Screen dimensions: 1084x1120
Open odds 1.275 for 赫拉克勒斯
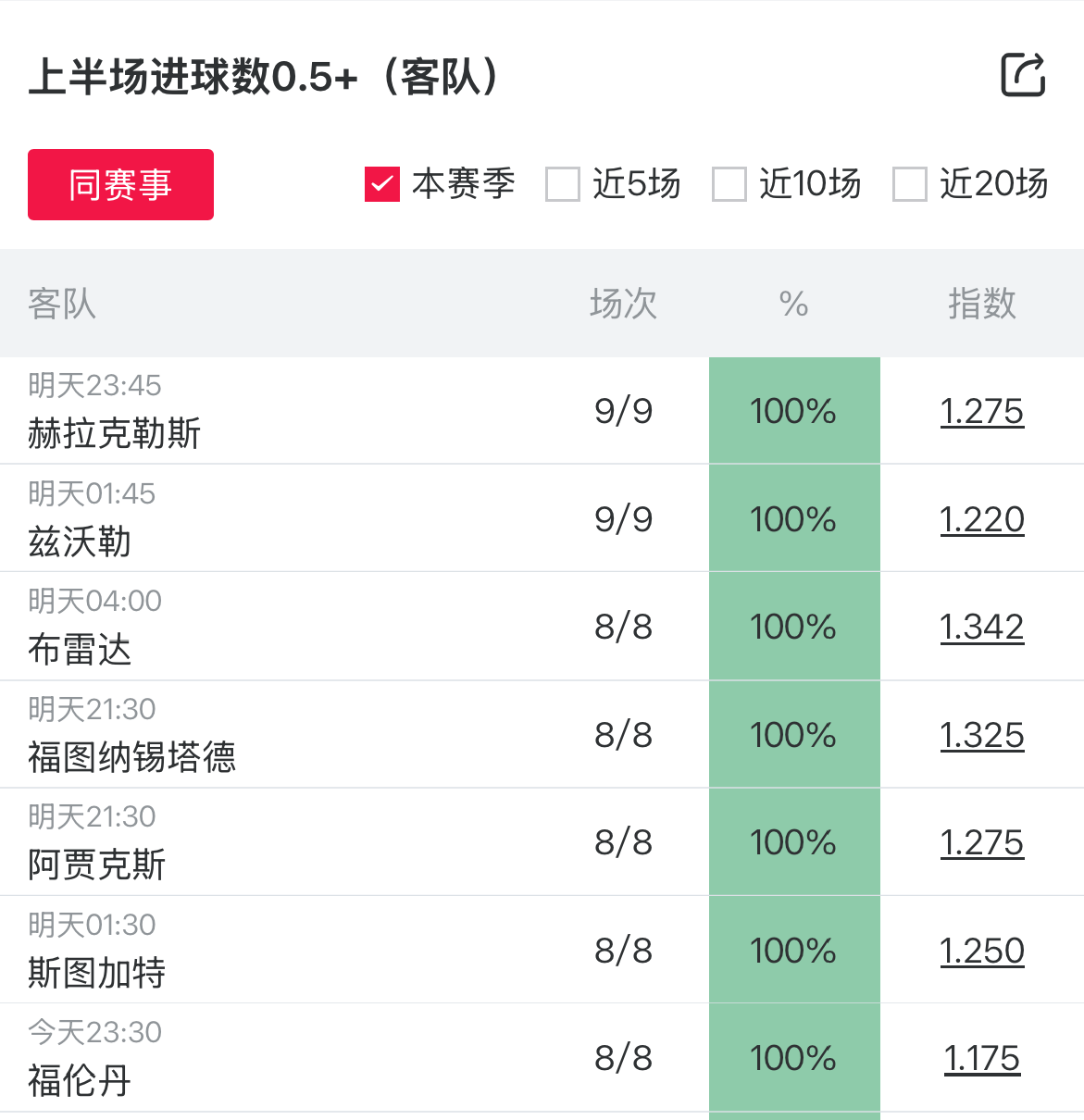pos(981,411)
